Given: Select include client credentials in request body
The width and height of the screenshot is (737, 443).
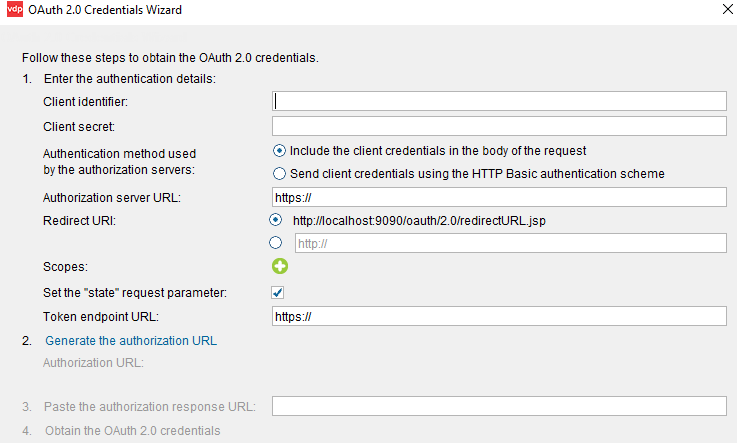Looking at the screenshot, I should (279, 151).
